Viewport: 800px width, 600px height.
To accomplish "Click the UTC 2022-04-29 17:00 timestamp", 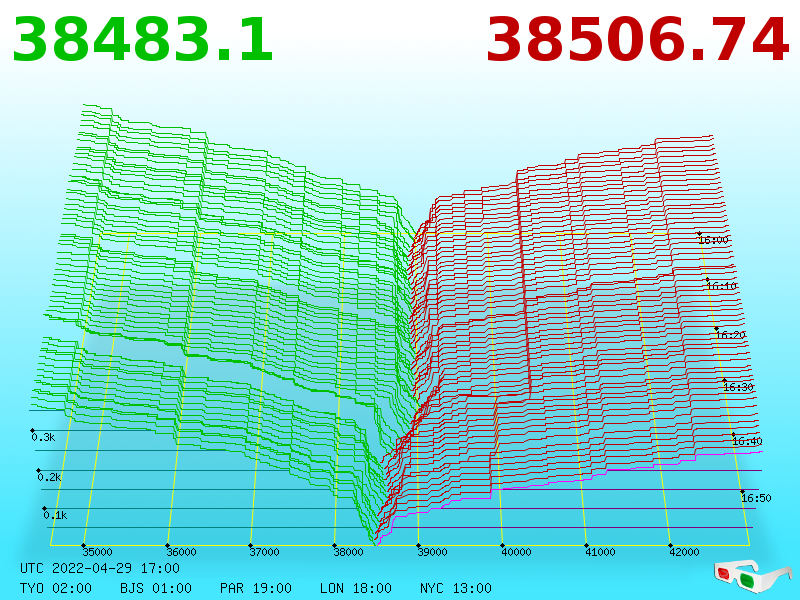I will [100, 568].
